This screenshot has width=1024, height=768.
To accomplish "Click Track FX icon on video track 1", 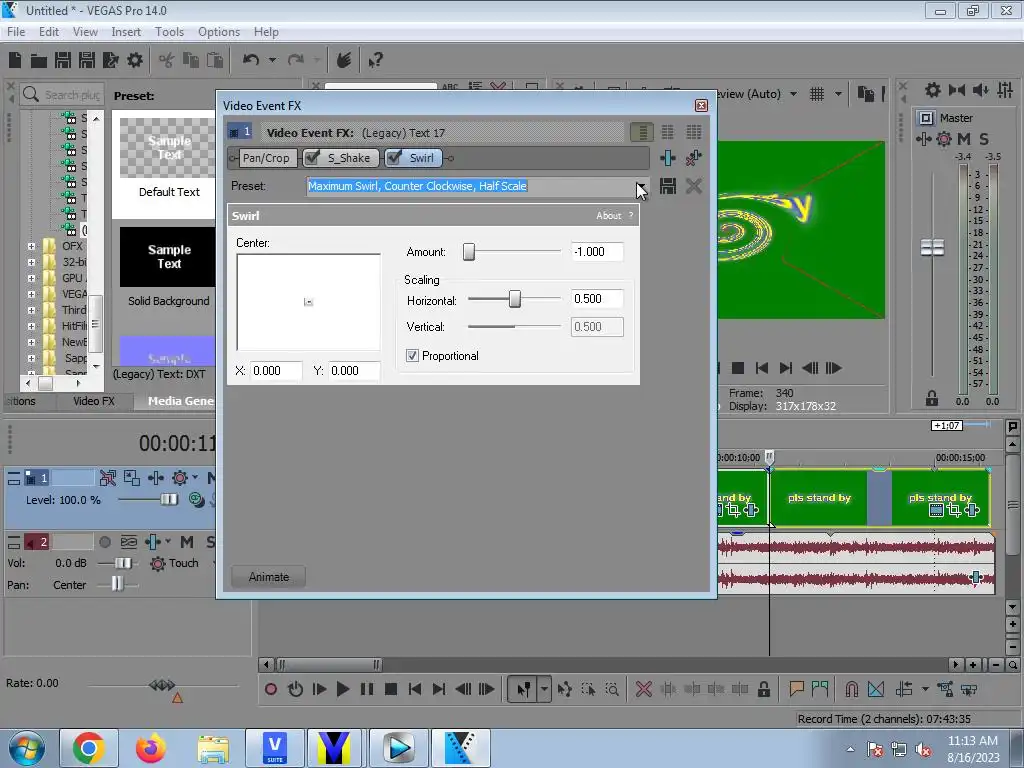I will point(155,478).
